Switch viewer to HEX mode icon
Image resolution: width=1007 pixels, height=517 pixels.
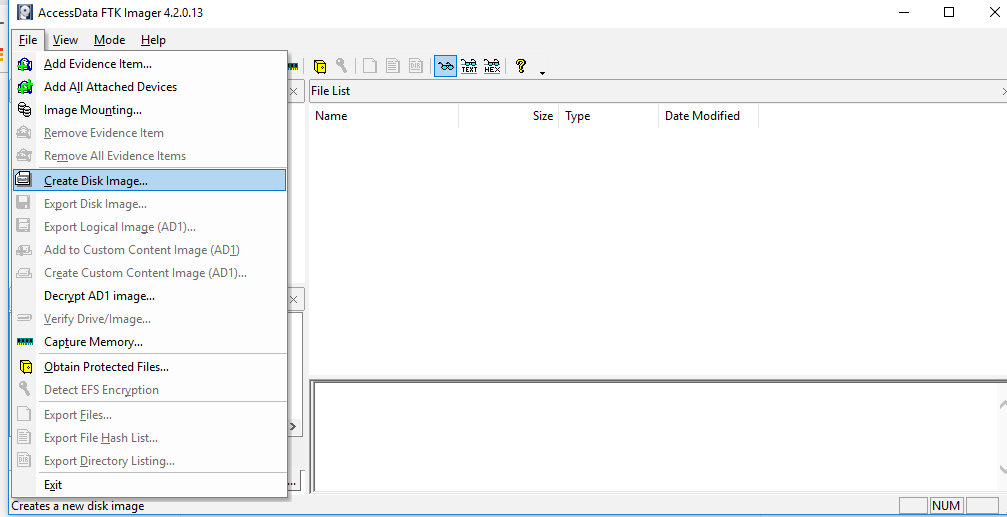492,66
